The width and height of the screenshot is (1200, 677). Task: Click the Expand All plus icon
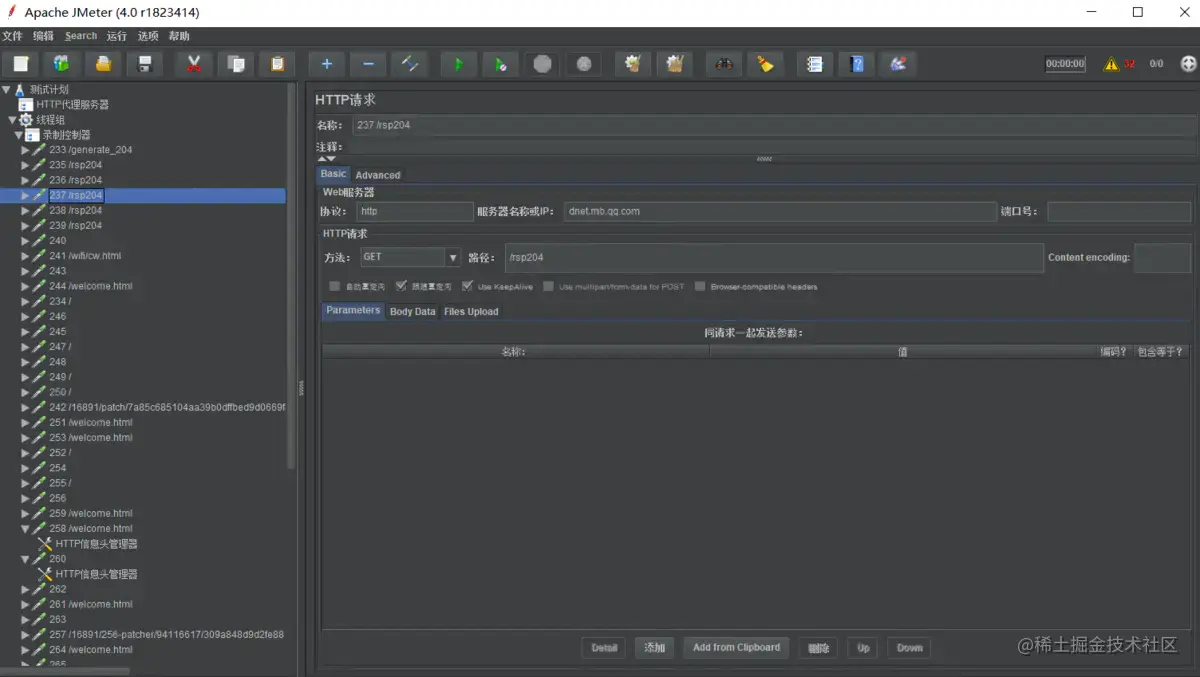tap(326, 64)
